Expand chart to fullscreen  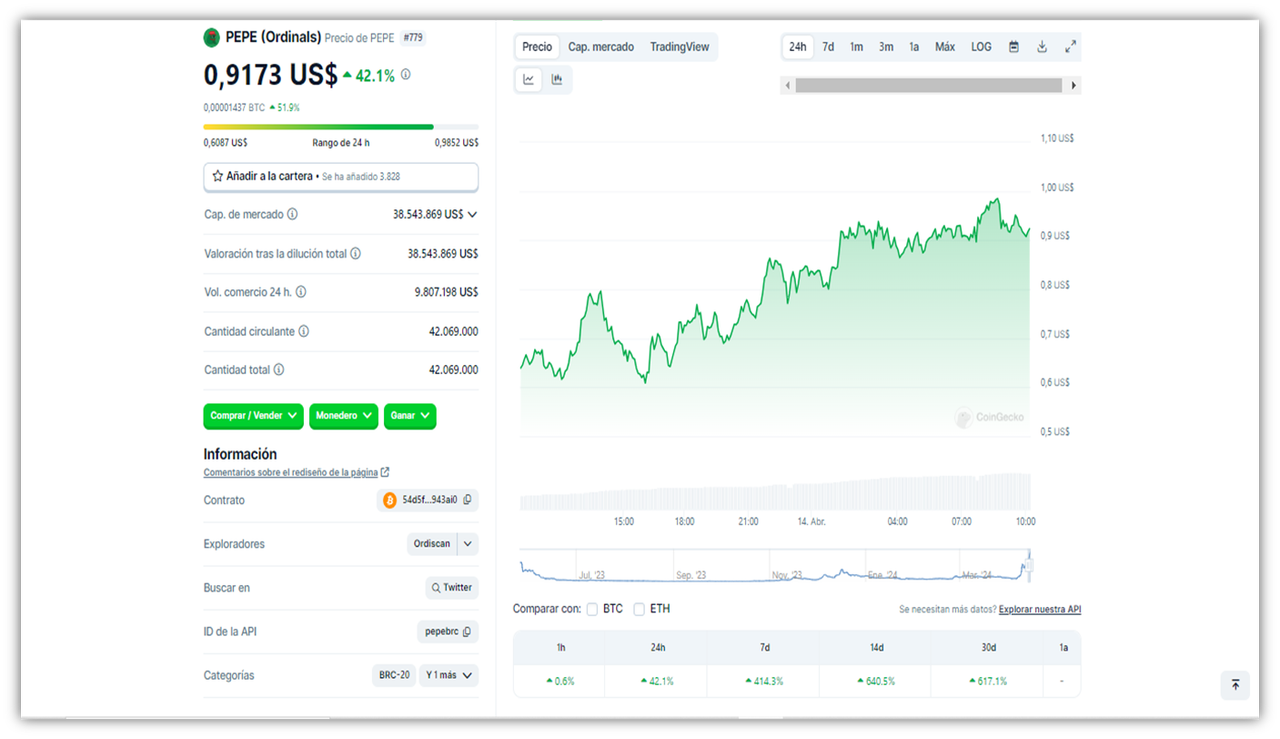(1070, 47)
